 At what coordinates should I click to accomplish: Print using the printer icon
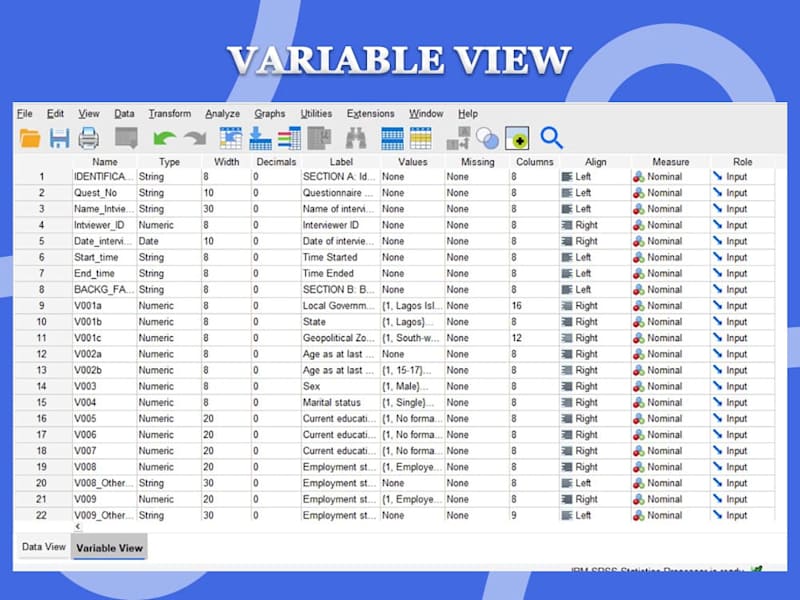(x=88, y=138)
